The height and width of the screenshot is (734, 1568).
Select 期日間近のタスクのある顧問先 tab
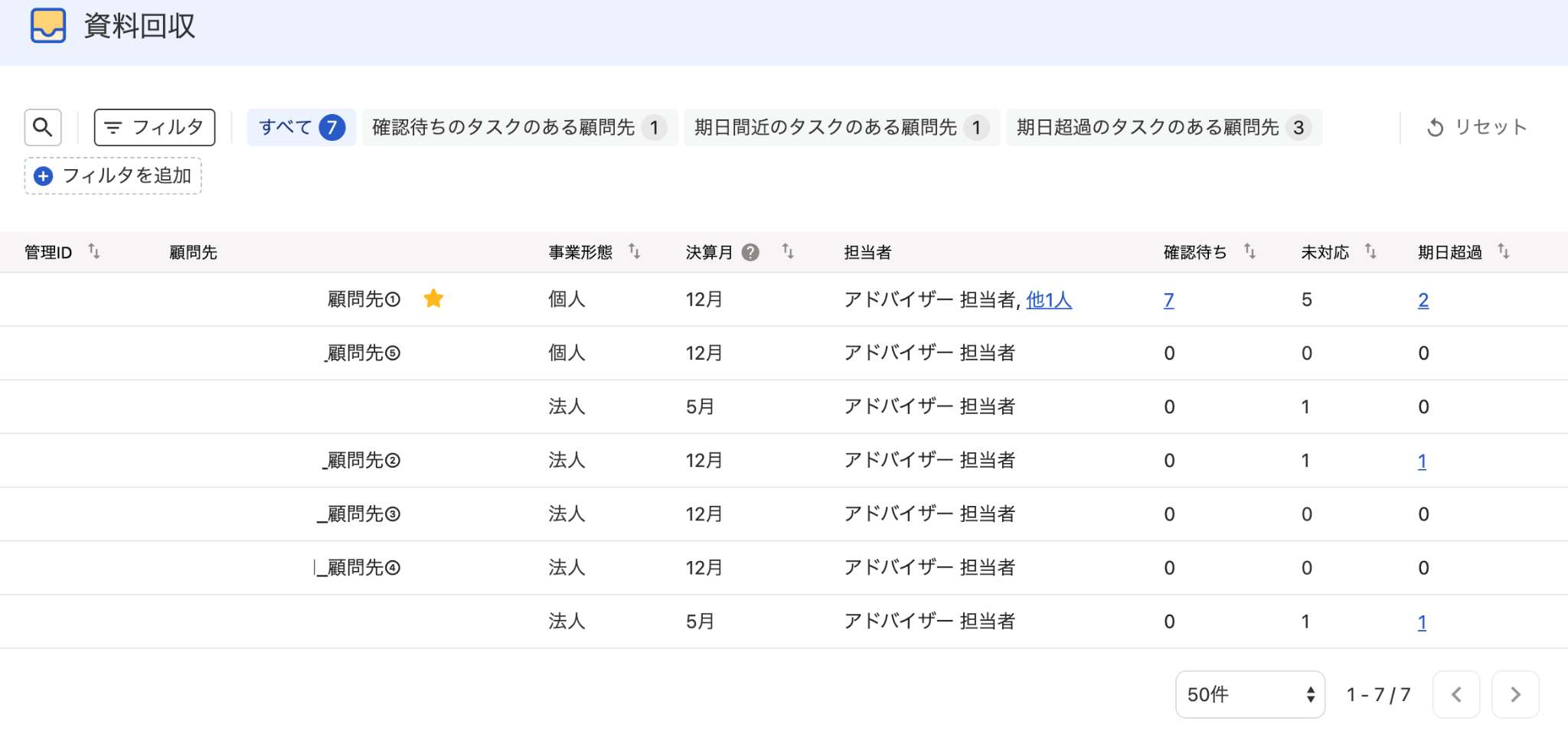[841, 127]
